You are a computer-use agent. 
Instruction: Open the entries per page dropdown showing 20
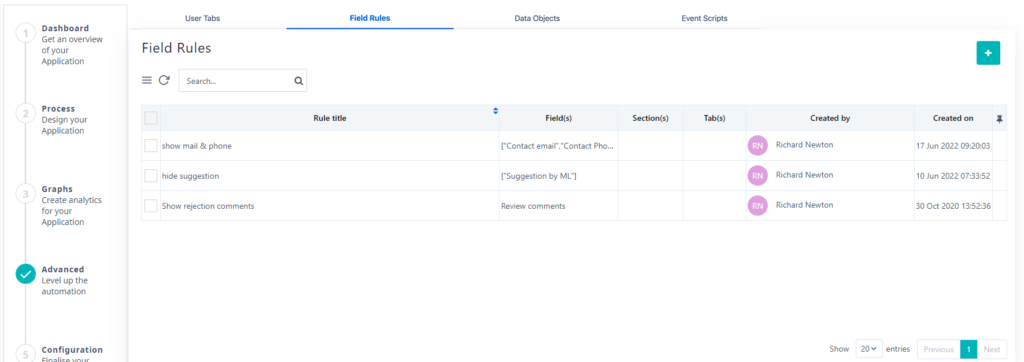coord(869,349)
